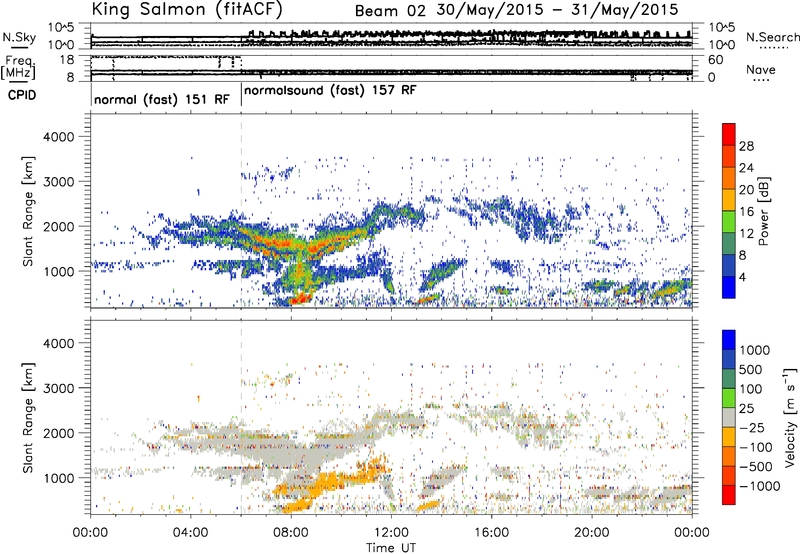This screenshot has width=800, height=554.
Task: Pick the light green segment of the power color bar
Action: pyautogui.click(x=729, y=222)
